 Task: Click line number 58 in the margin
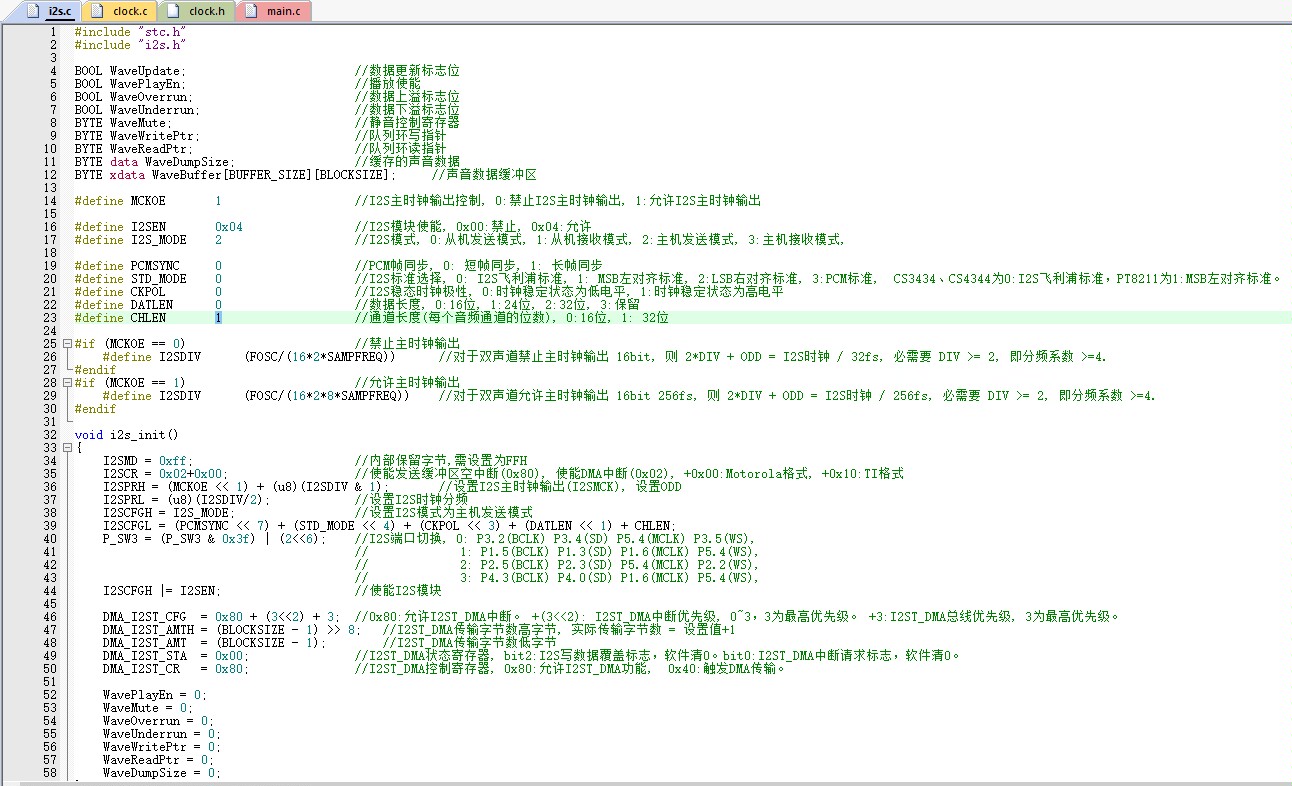pyautogui.click(x=49, y=772)
